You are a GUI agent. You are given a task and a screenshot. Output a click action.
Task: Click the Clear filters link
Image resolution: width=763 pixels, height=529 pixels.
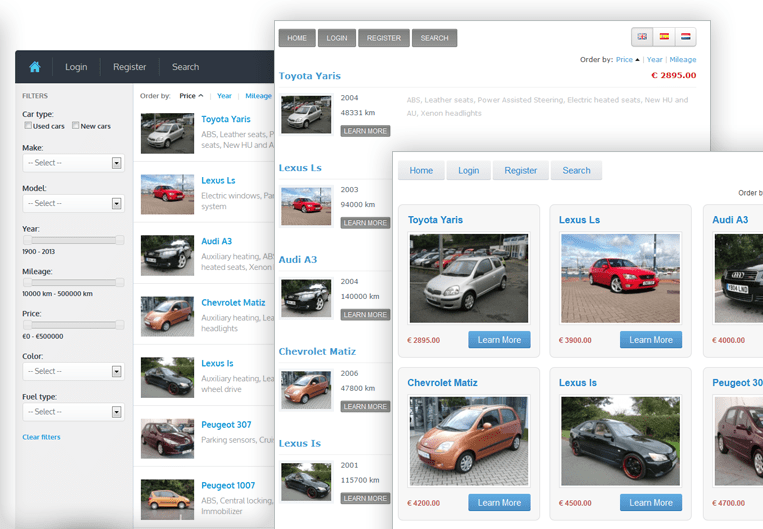tap(41, 437)
